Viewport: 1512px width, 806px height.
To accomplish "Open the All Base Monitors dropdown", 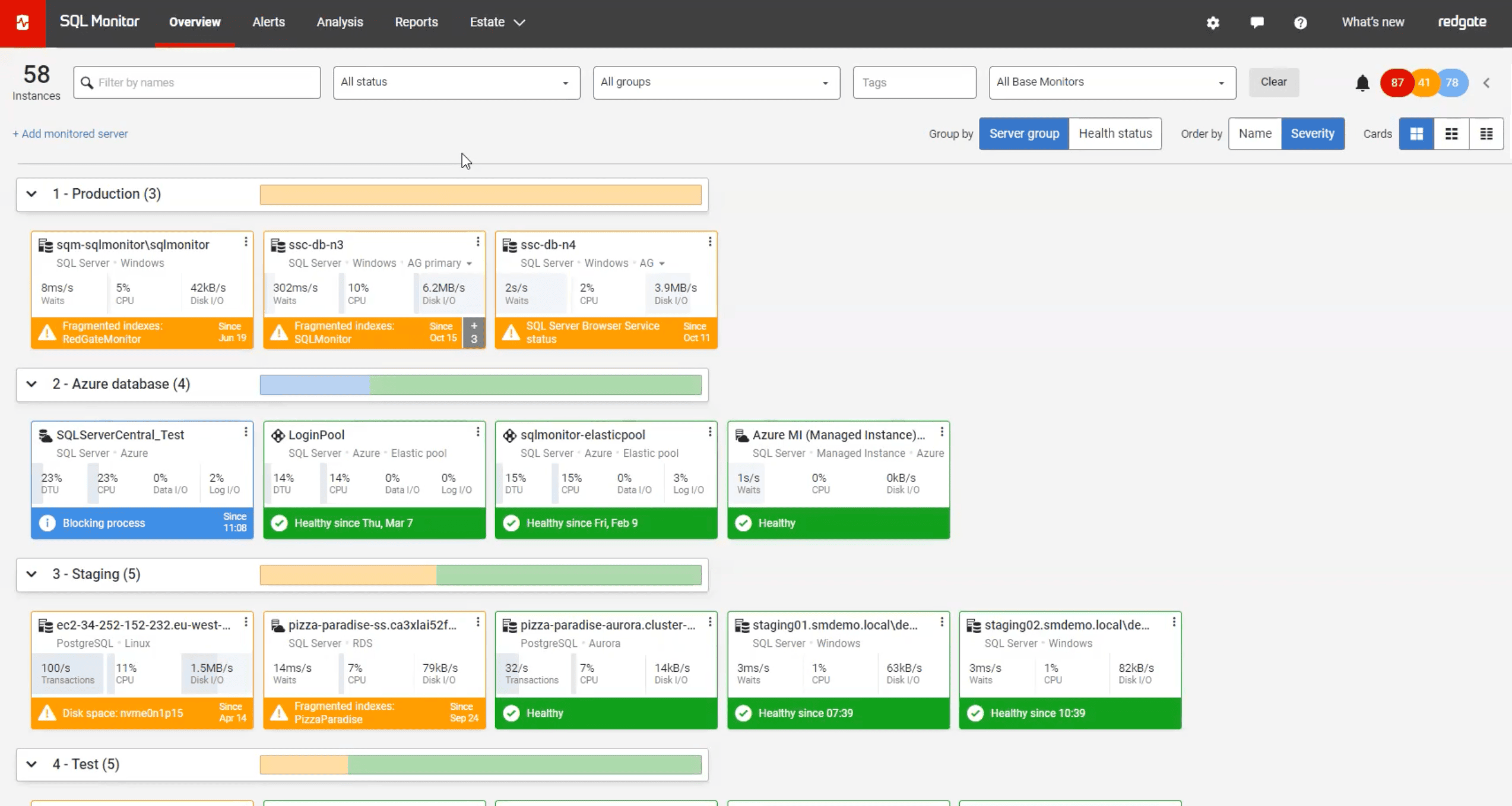I will [1112, 83].
